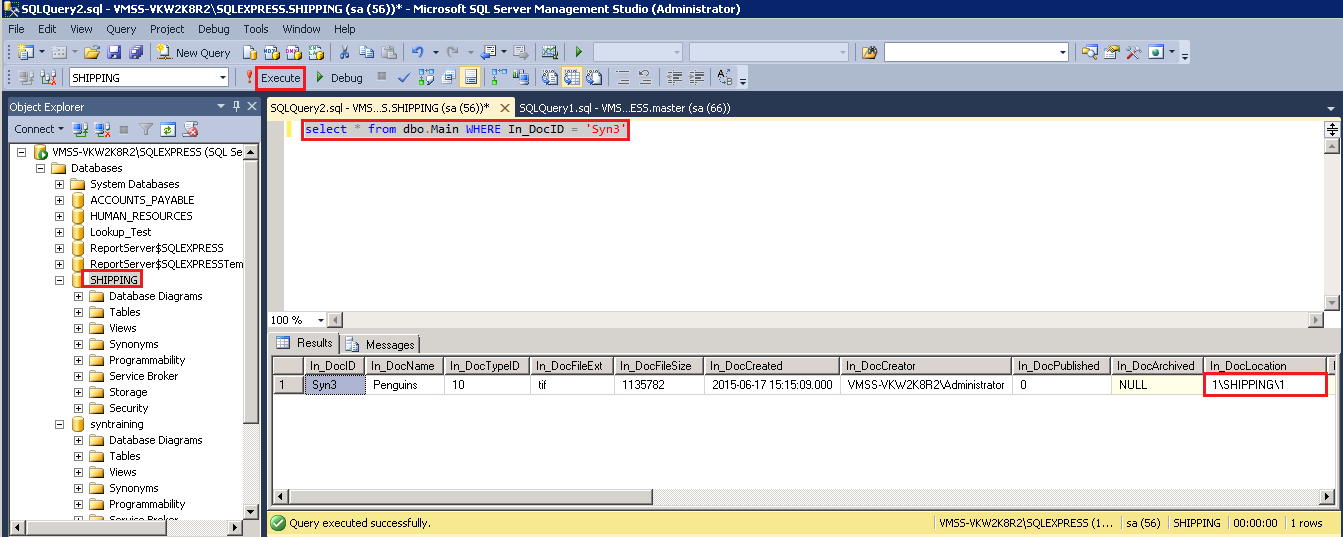The width and height of the screenshot is (1343, 537).
Task: Collapse the SHIPPING database node
Action: point(60,280)
